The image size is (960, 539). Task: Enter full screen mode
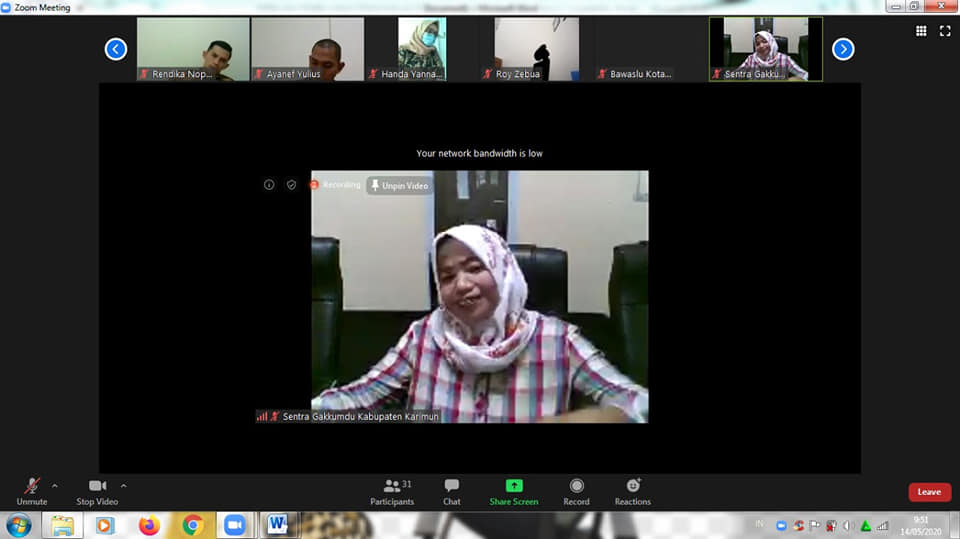tap(945, 31)
